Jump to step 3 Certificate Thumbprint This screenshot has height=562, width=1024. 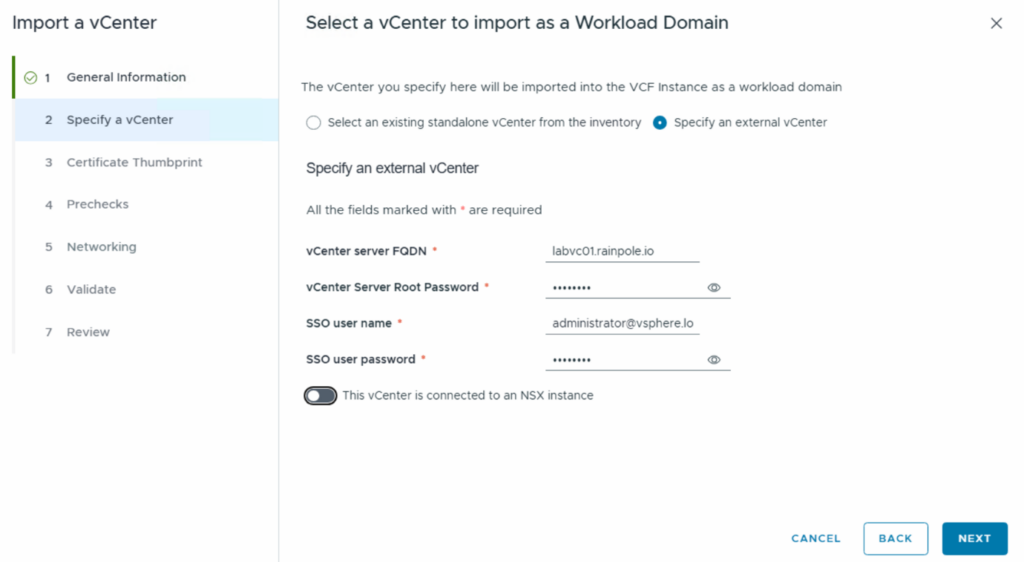134,162
